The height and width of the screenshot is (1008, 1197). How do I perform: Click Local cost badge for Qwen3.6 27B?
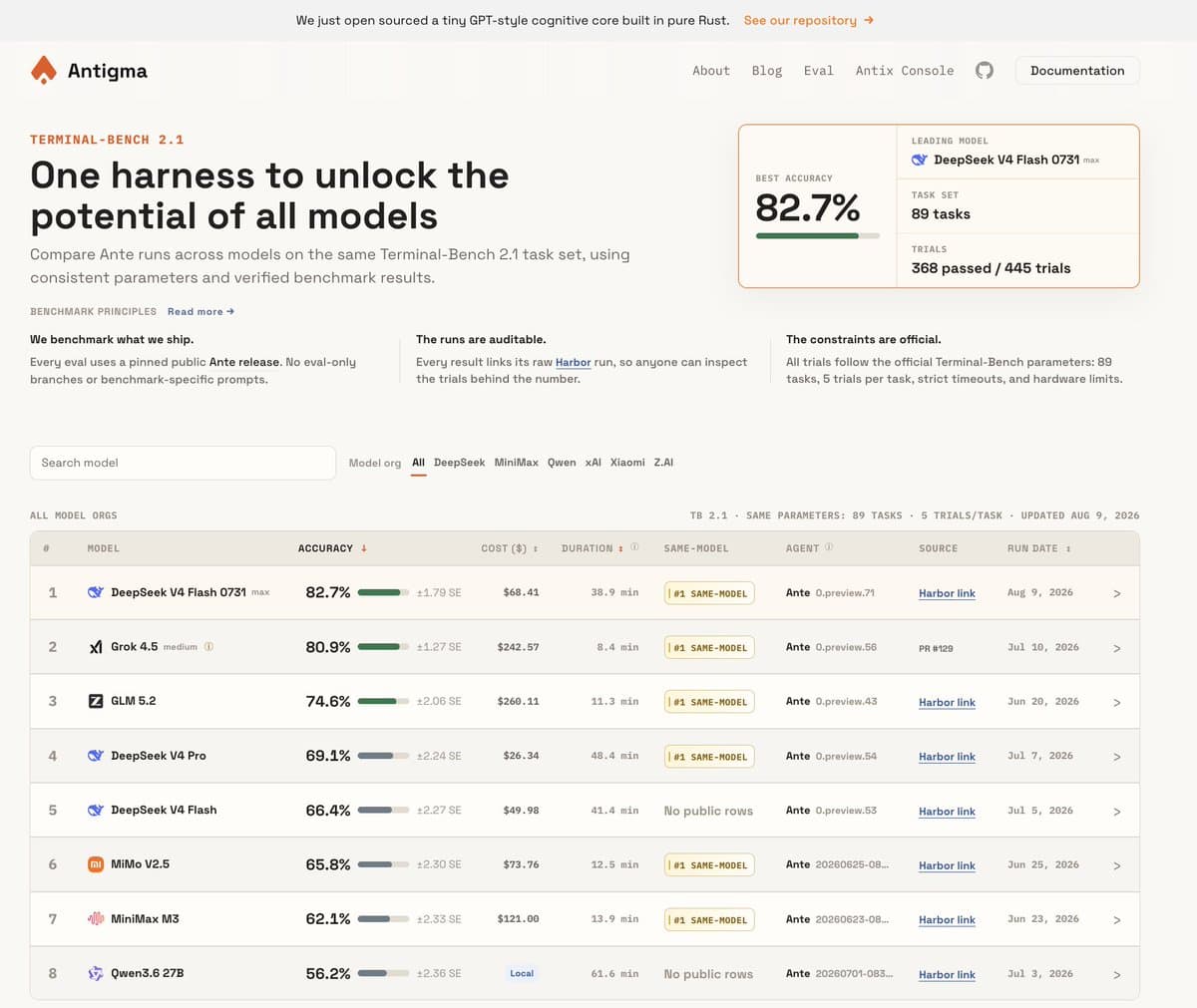522,973
